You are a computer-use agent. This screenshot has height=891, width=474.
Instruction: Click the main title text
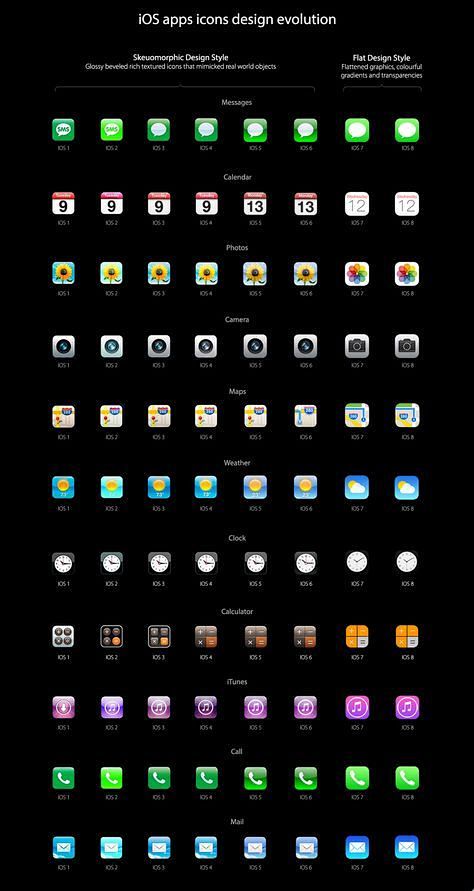237,19
